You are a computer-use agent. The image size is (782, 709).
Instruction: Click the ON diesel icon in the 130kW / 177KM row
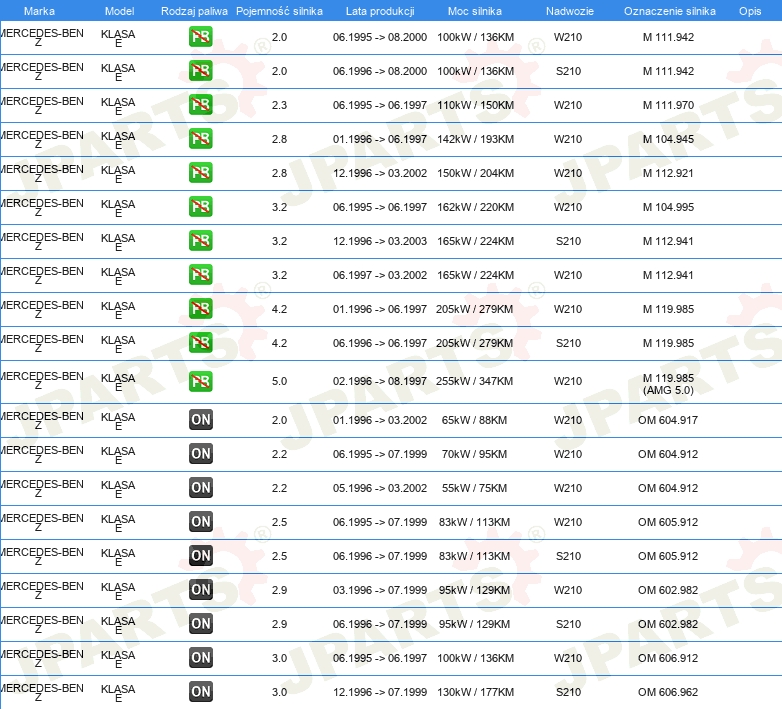200,691
